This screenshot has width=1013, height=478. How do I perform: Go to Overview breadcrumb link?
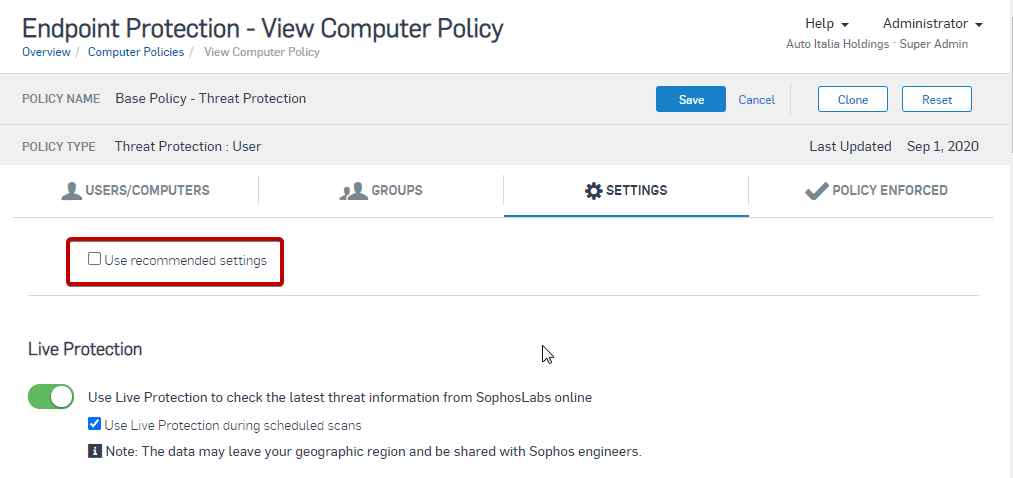click(46, 52)
